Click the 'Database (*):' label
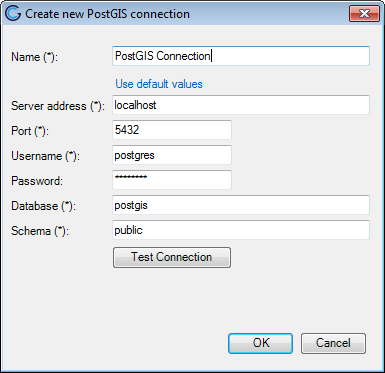 pyautogui.click(x=43, y=206)
